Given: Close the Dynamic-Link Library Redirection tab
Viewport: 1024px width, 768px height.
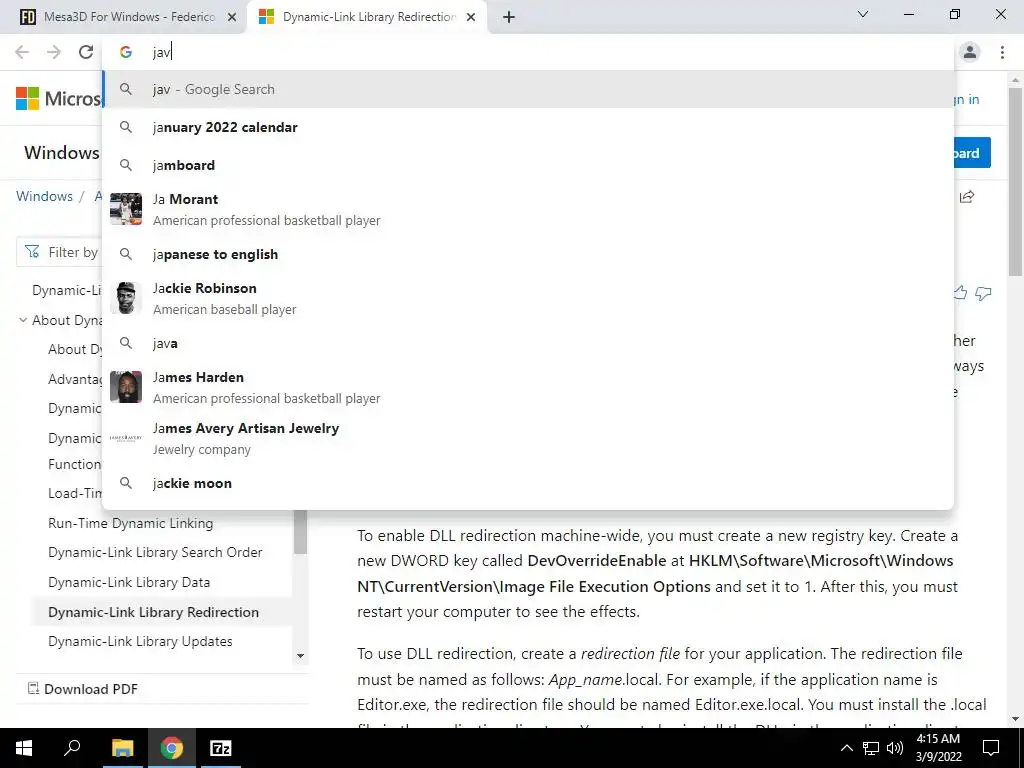Looking at the screenshot, I should [471, 17].
